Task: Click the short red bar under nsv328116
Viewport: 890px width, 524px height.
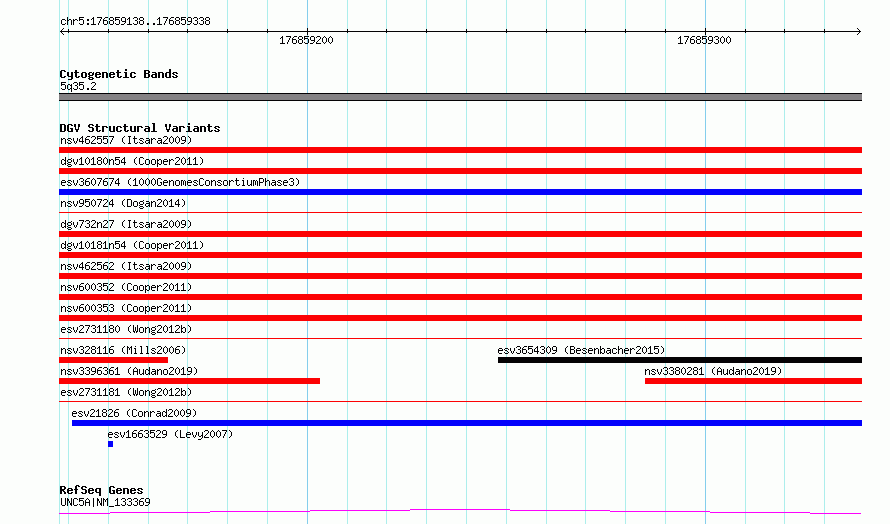Action: (x=114, y=360)
